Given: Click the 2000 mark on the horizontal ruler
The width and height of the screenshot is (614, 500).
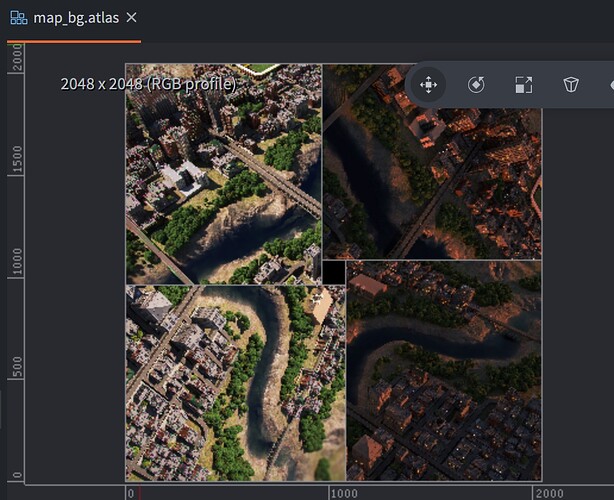Looking at the screenshot, I should 548,493.
